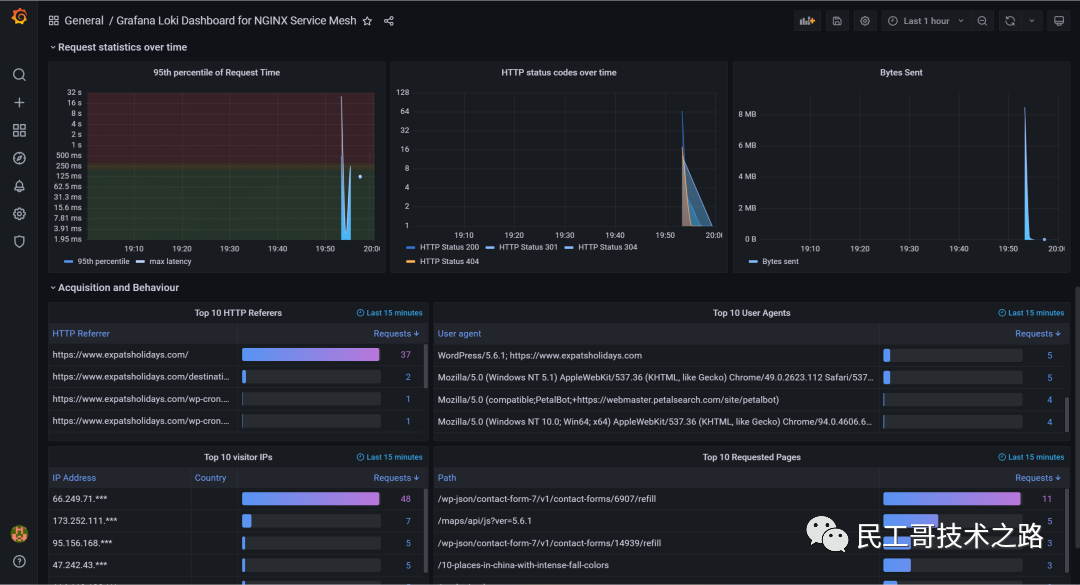Open the Server Admin shield icon
Viewport: 1080px width, 585px height.
coord(19,242)
